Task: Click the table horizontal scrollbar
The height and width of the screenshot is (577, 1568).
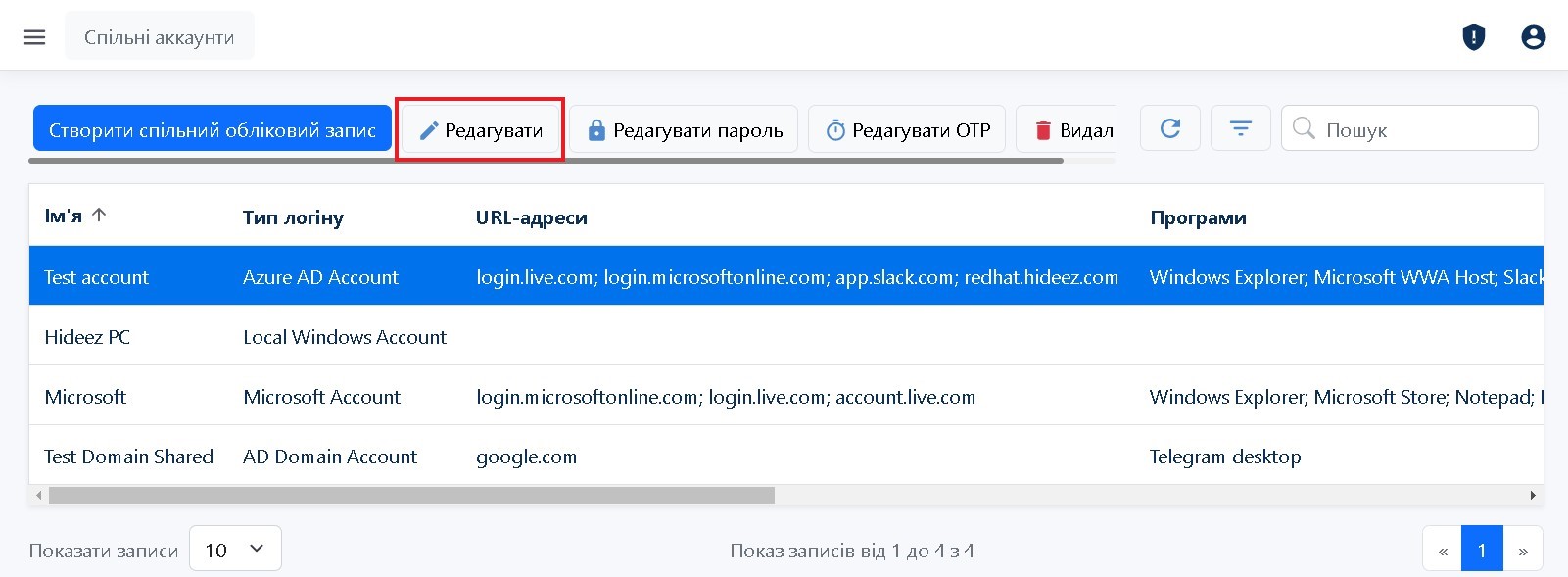Action: pyautogui.click(x=411, y=496)
